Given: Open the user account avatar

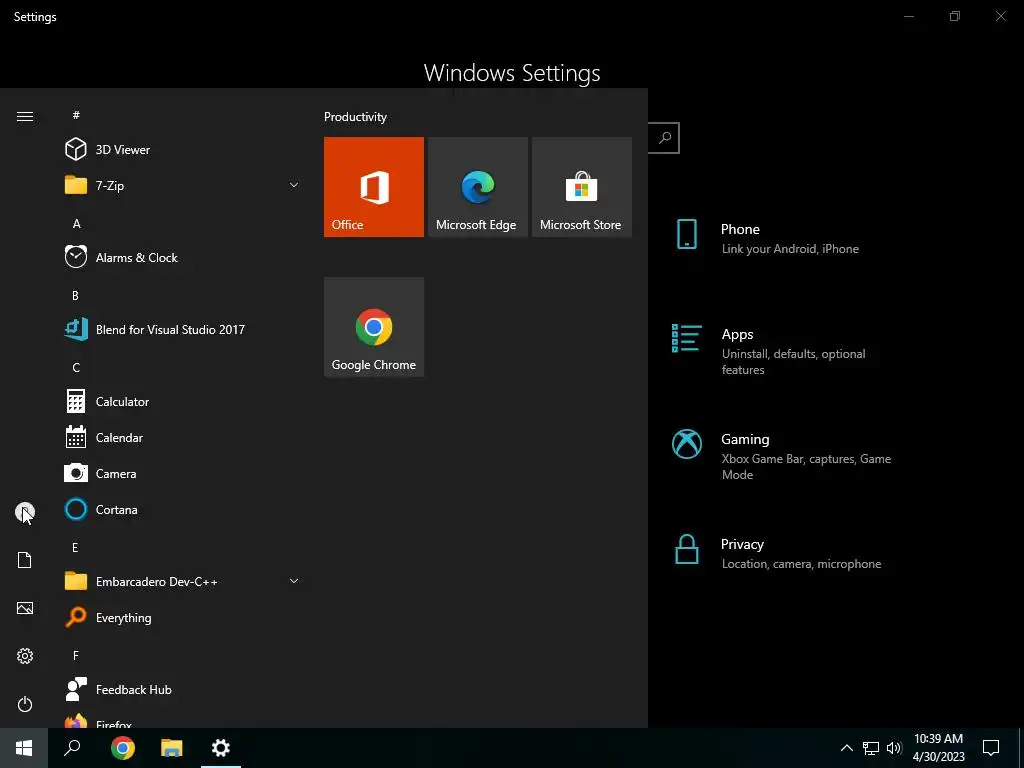Looking at the screenshot, I should tap(25, 512).
